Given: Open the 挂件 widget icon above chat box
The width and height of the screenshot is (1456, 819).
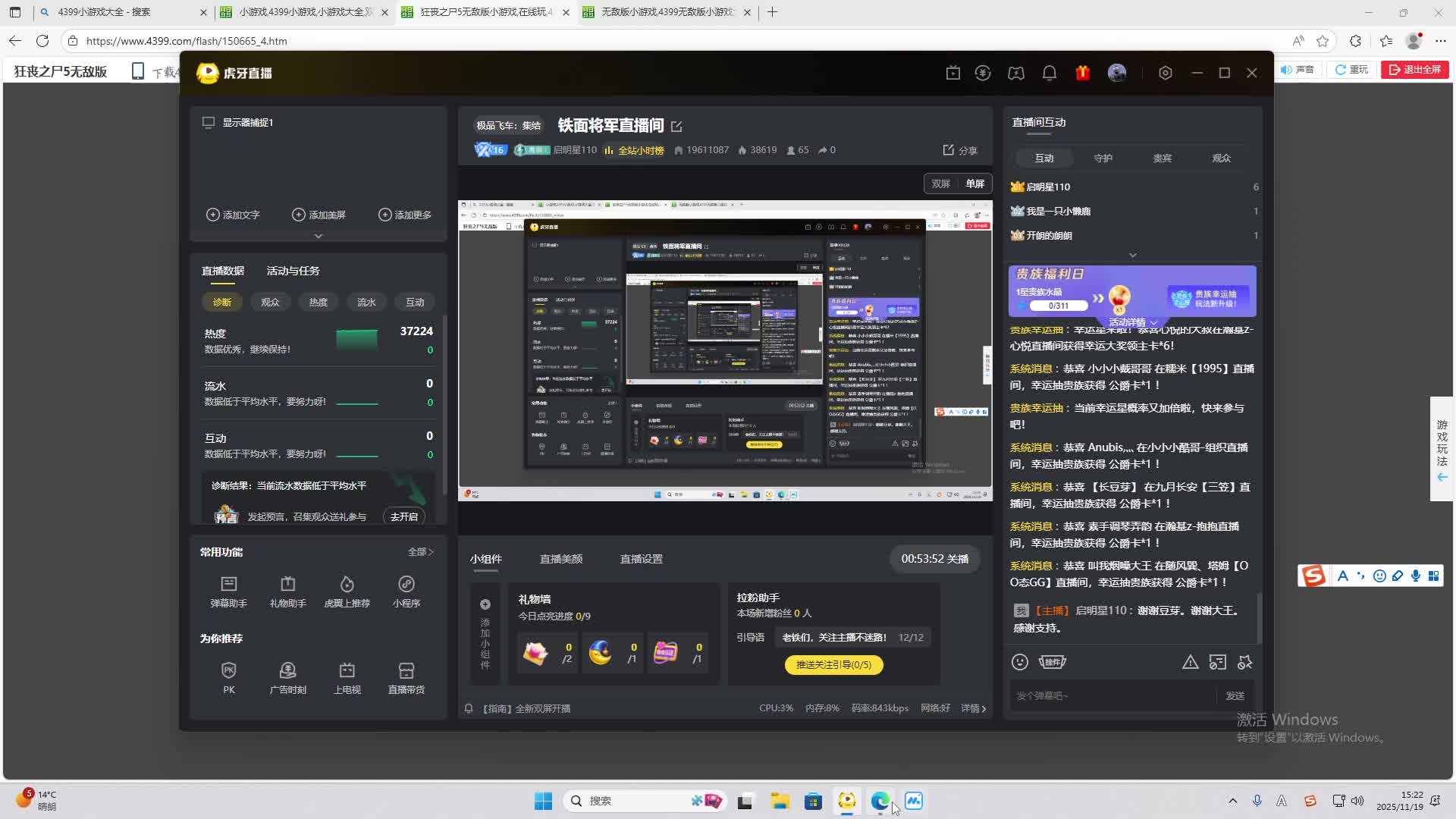Looking at the screenshot, I should [x=1054, y=661].
